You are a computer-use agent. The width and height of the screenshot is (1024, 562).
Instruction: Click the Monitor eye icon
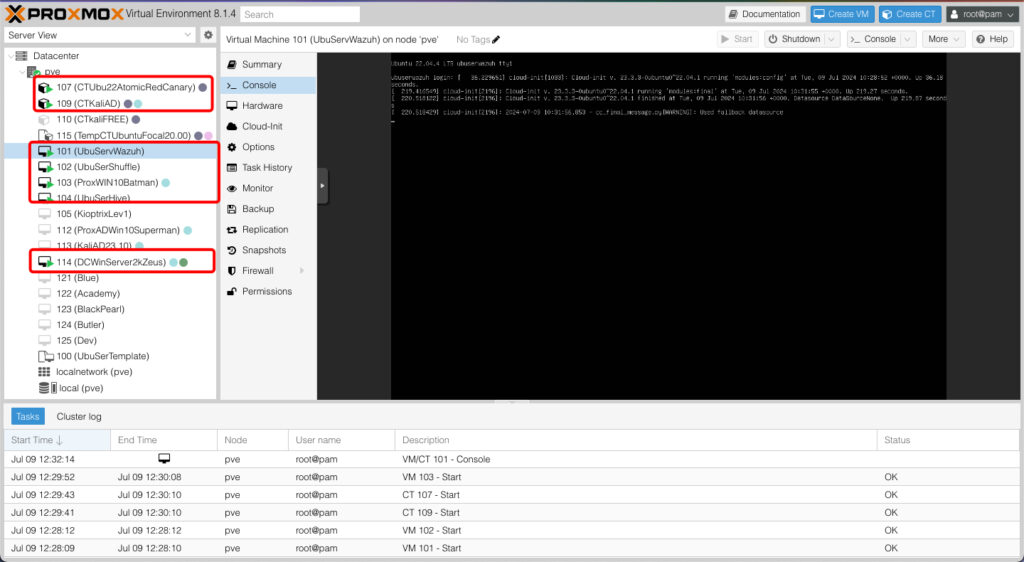pyautogui.click(x=233, y=188)
